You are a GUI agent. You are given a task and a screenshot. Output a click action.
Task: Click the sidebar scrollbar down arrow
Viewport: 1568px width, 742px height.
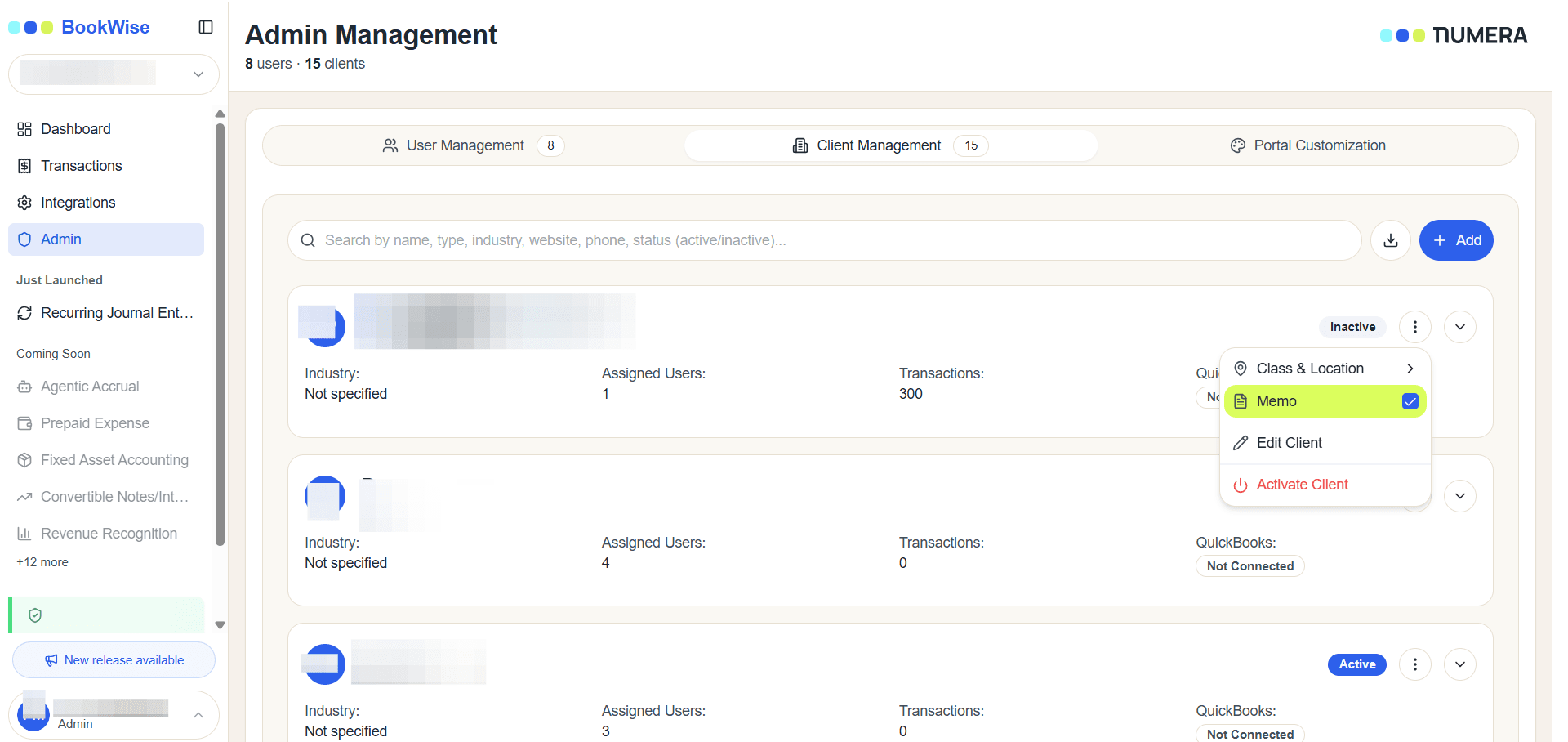pos(220,625)
